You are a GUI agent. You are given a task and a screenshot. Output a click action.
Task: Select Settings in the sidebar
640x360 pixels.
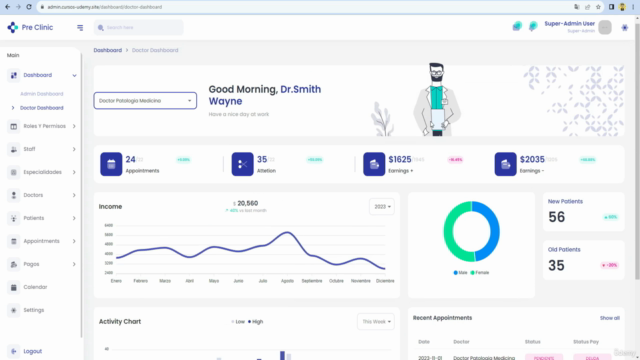pyautogui.click(x=33, y=310)
